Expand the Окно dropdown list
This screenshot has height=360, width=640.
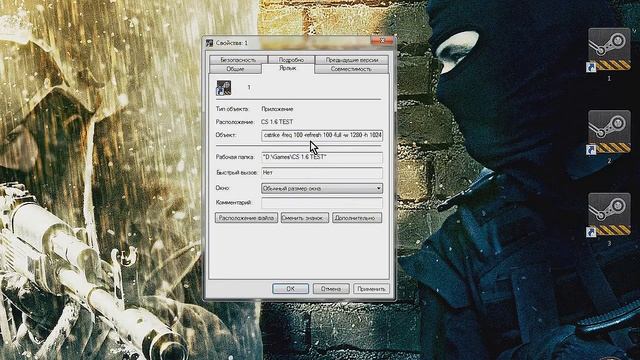pos(322,188)
